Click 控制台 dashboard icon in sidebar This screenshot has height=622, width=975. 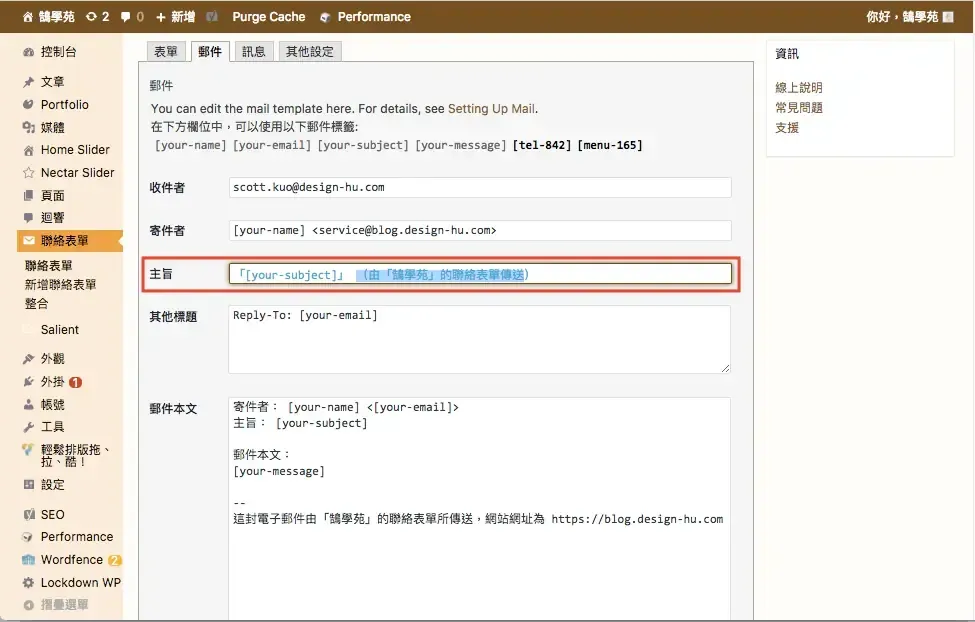click(29, 52)
